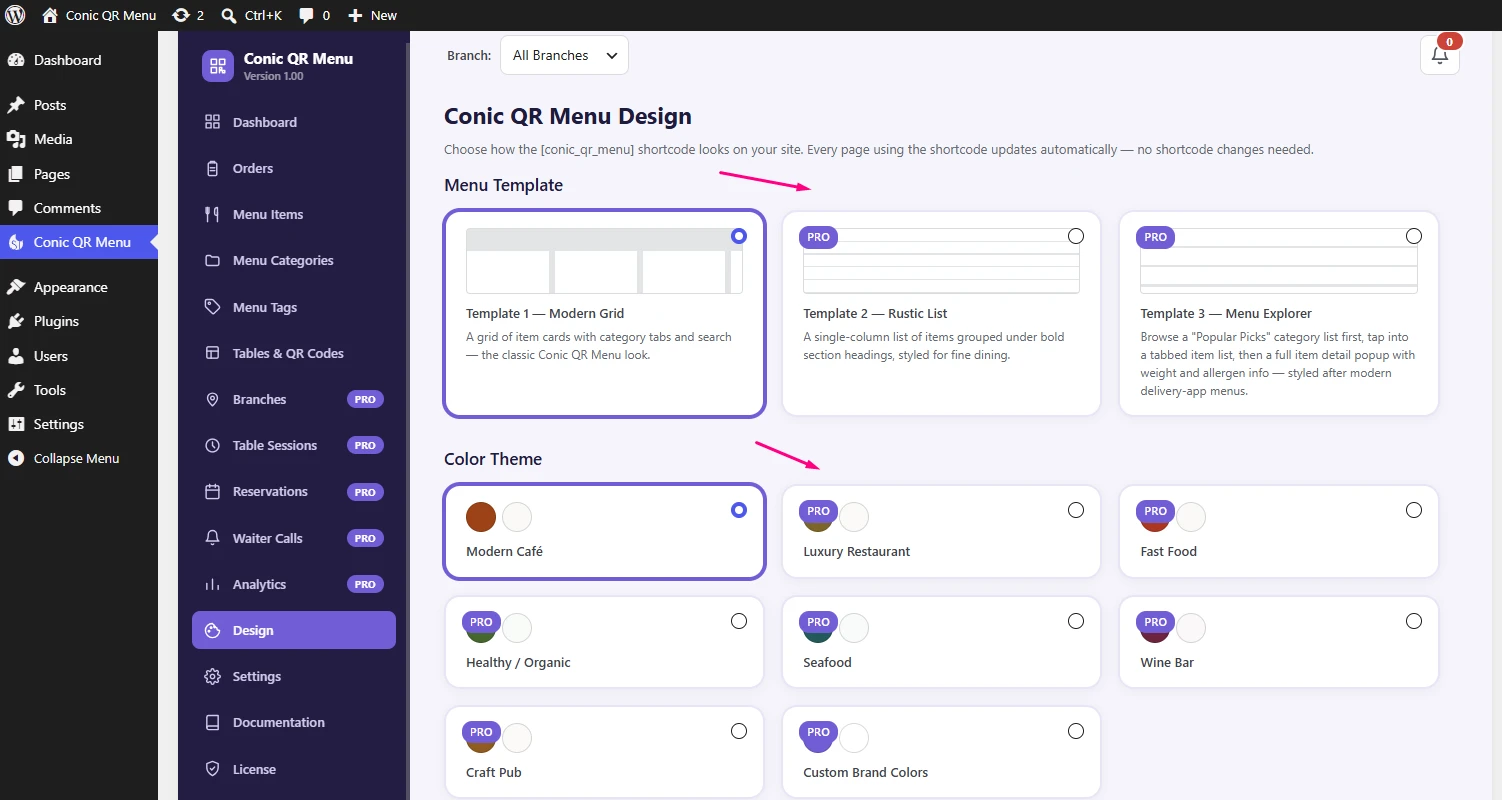Click the plus icon beside New

click(x=355, y=15)
